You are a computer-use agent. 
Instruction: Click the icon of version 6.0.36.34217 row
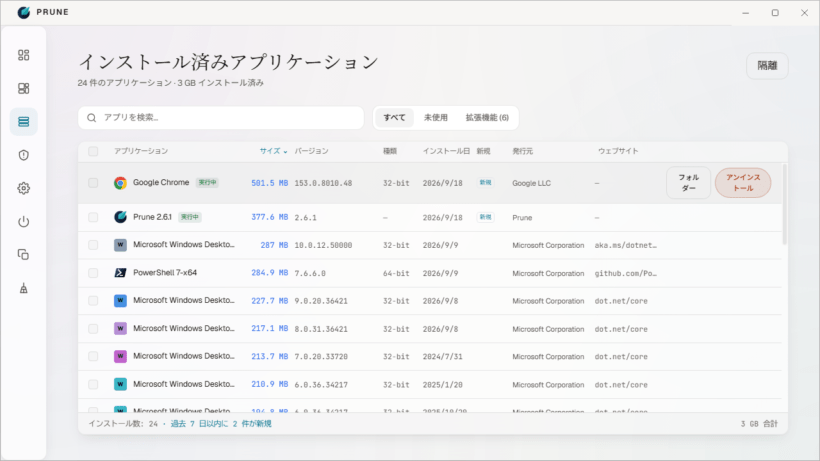pyautogui.click(x=120, y=384)
